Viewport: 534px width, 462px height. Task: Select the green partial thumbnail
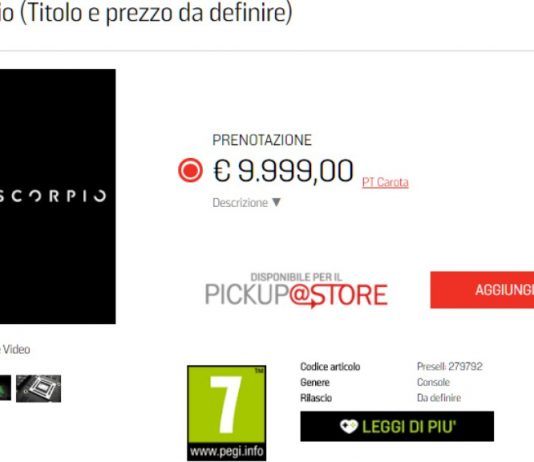click(5, 388)
